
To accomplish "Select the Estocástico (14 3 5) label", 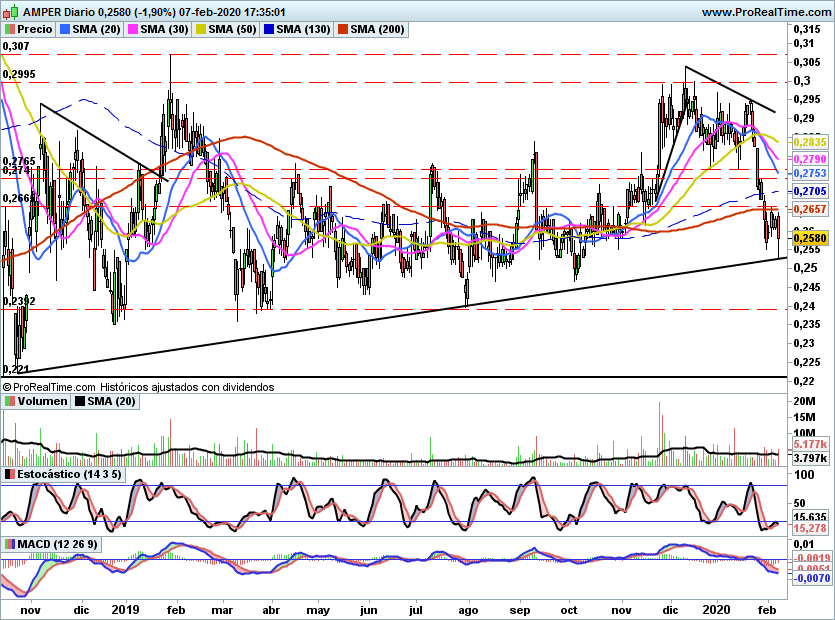I will coord(69,474).
